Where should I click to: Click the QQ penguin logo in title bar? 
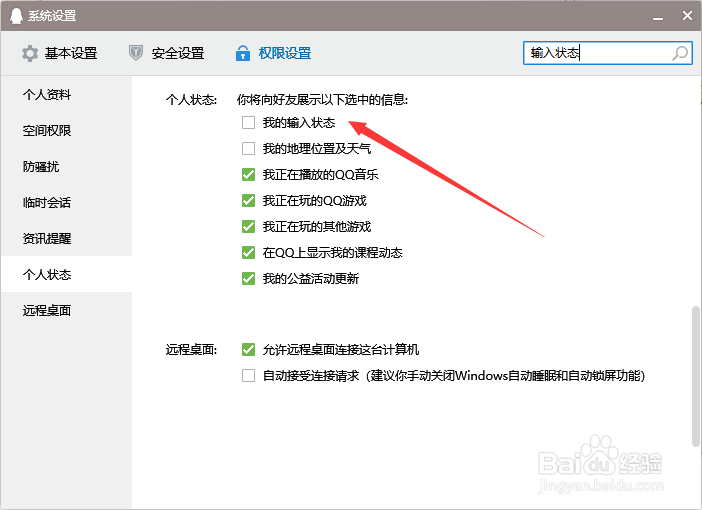[16, 16]
